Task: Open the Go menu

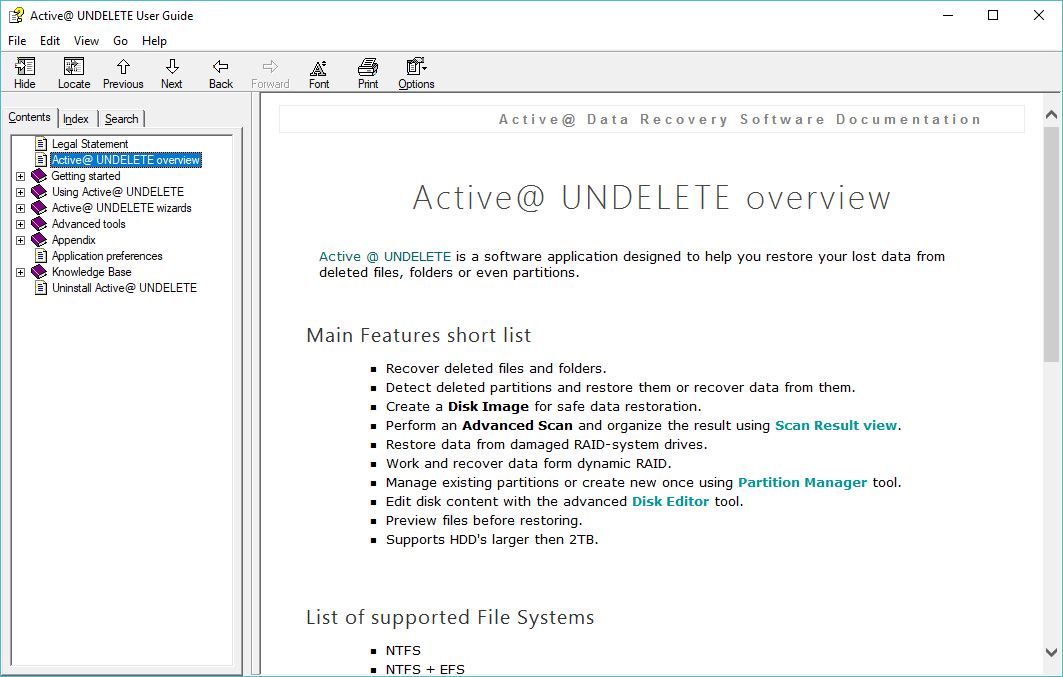Action: (x=120, y=40)
